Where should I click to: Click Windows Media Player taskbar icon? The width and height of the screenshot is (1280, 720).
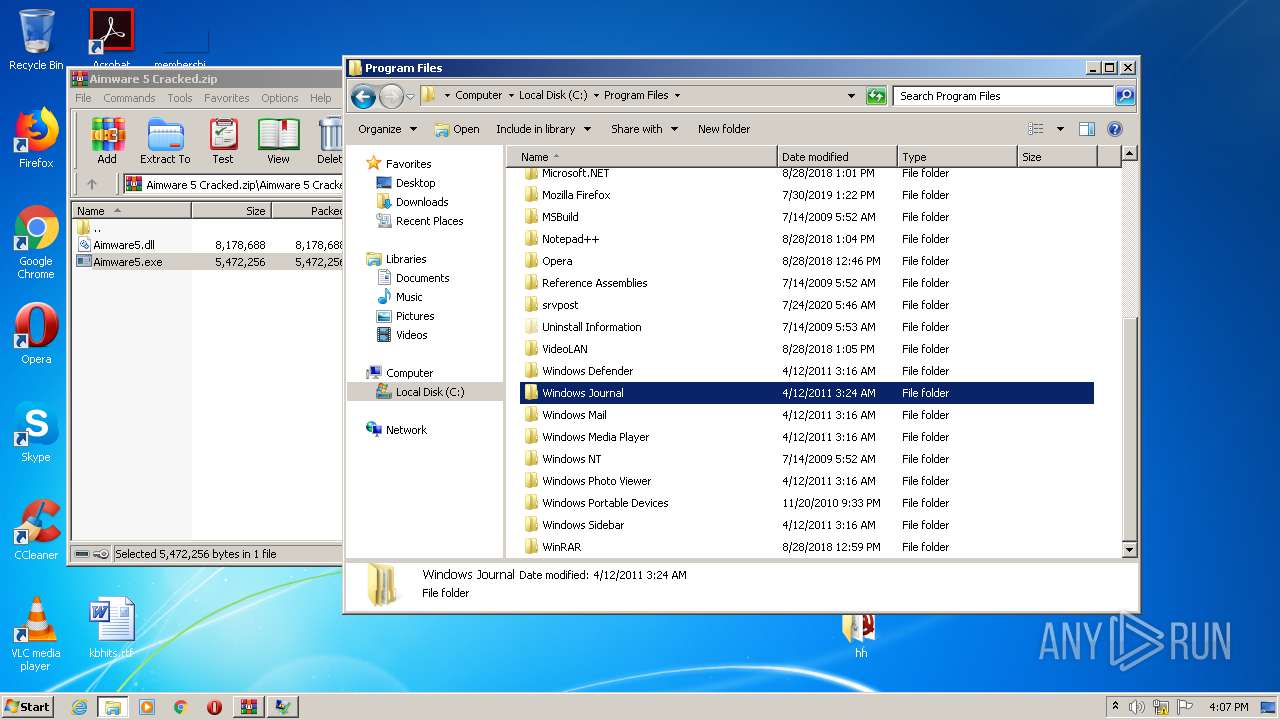coord(147,707)
